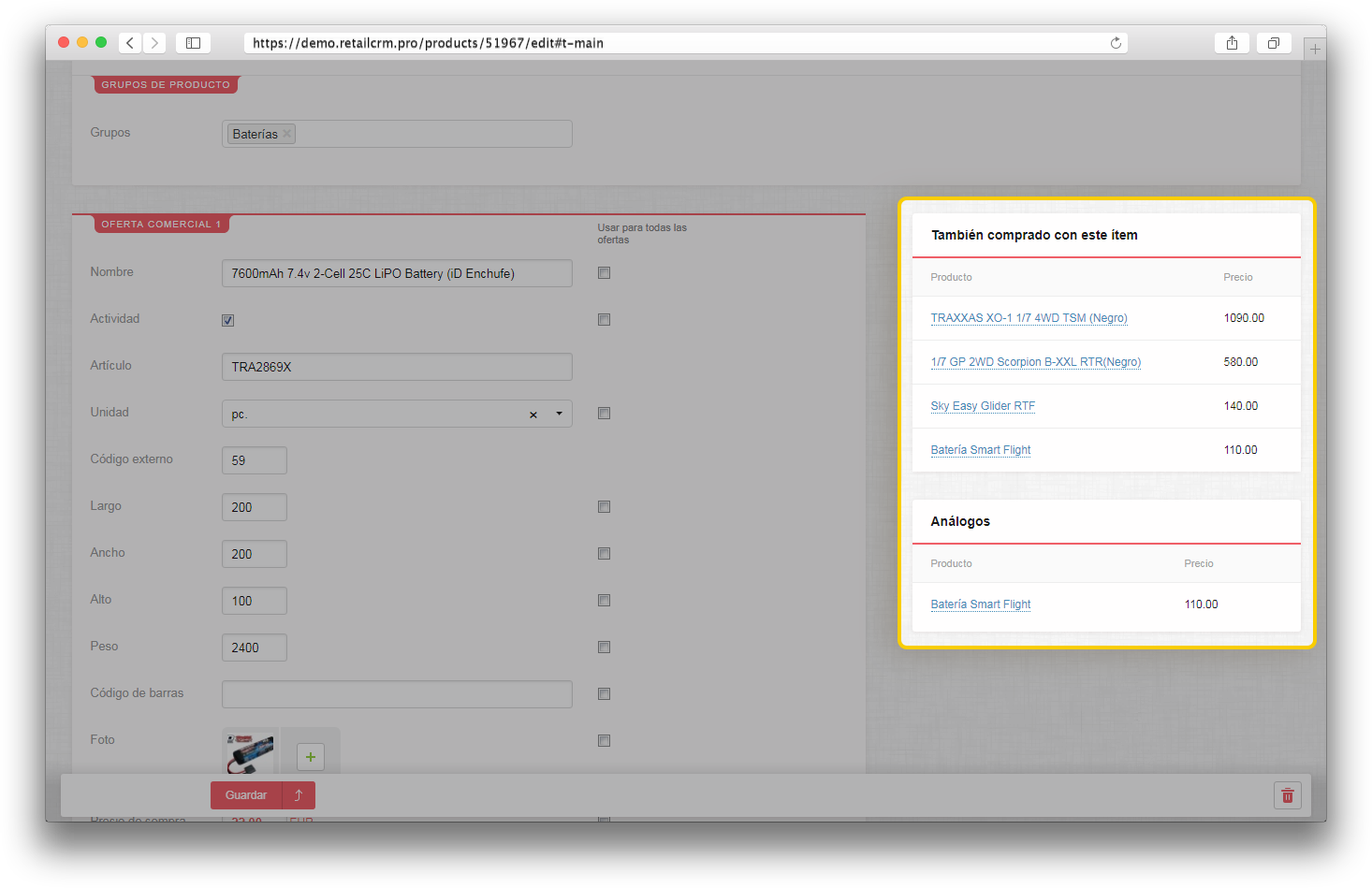The image size is (1372, 888).
Task: Check use-for-all-offers box for Unidad
Action: pos(605,414)
